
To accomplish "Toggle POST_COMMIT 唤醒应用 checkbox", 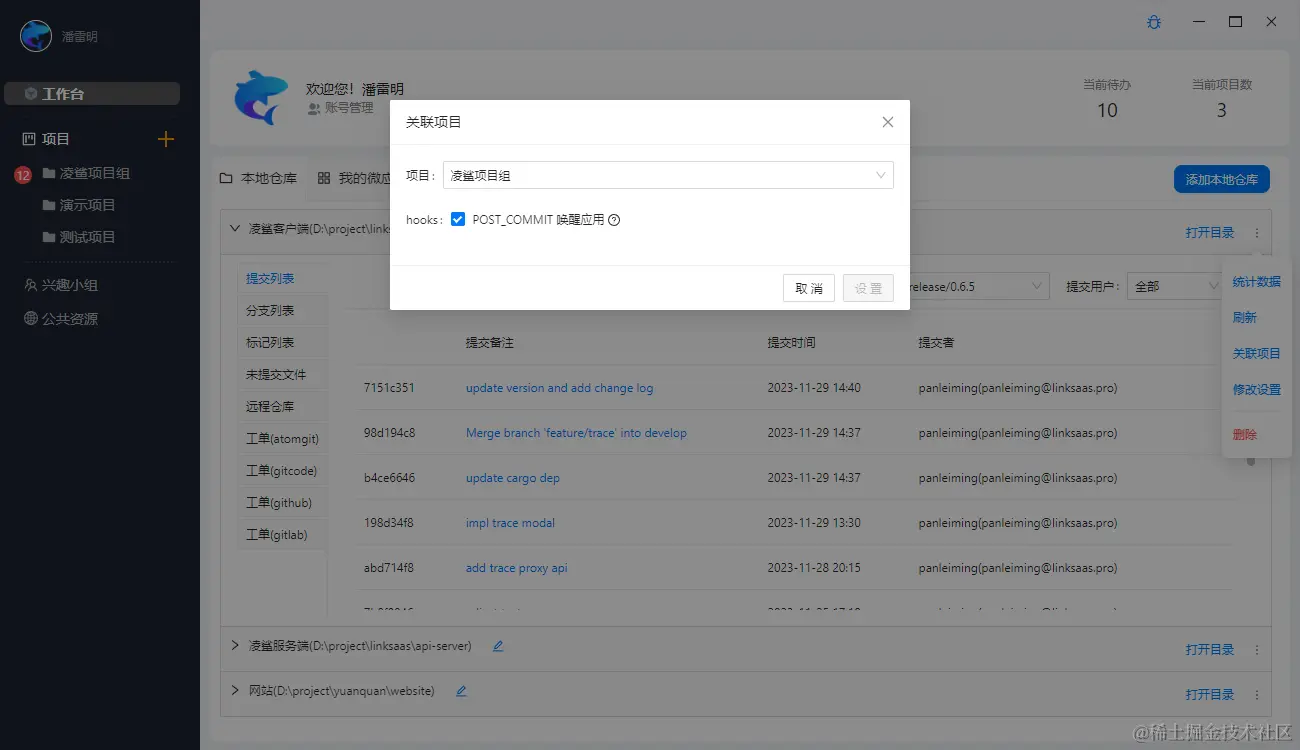I will pyautogui.click(x=458, y=220).
